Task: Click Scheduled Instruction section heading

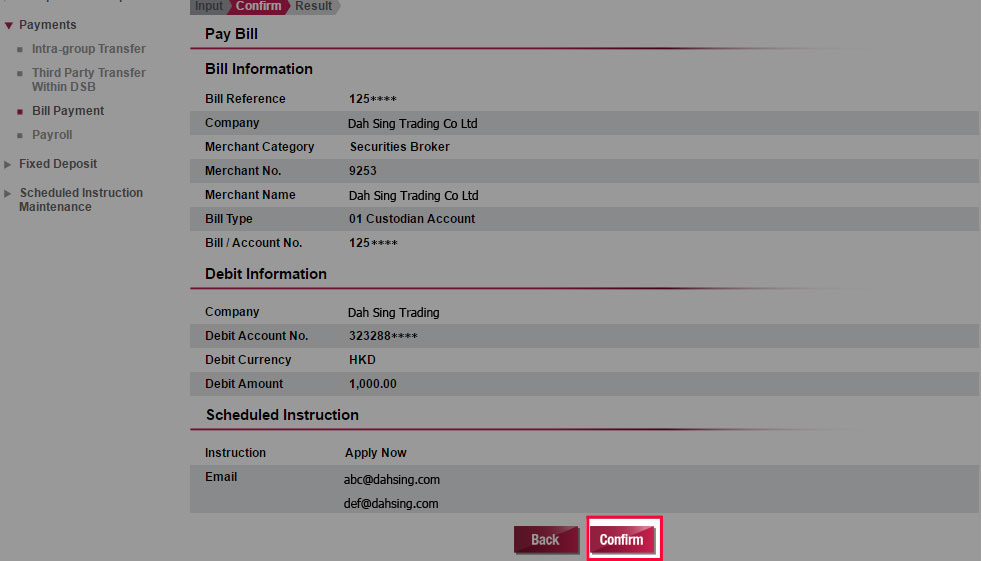Action: coord(282,414)
